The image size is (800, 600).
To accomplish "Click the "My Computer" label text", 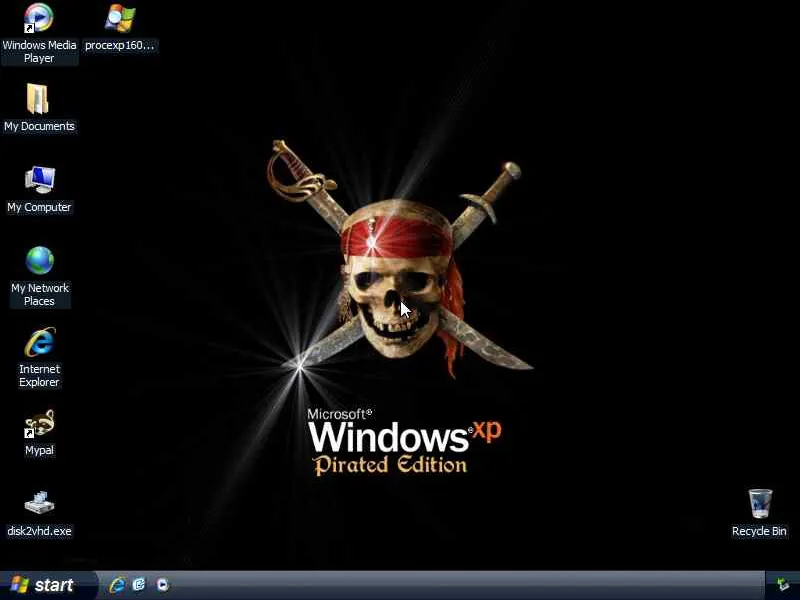I will [39, 207].
